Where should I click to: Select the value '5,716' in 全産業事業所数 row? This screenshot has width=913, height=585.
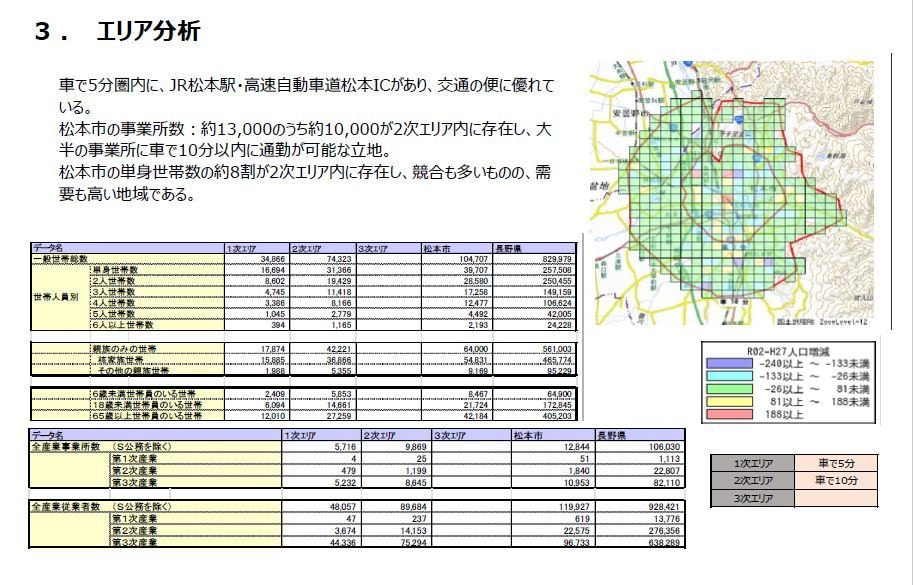tap(345, 447)
